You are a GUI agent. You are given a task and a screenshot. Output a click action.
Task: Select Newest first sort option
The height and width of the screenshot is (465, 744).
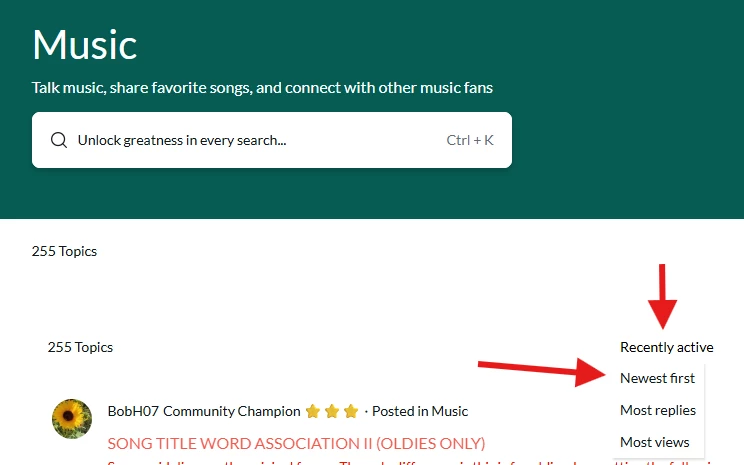click(657, 378)
